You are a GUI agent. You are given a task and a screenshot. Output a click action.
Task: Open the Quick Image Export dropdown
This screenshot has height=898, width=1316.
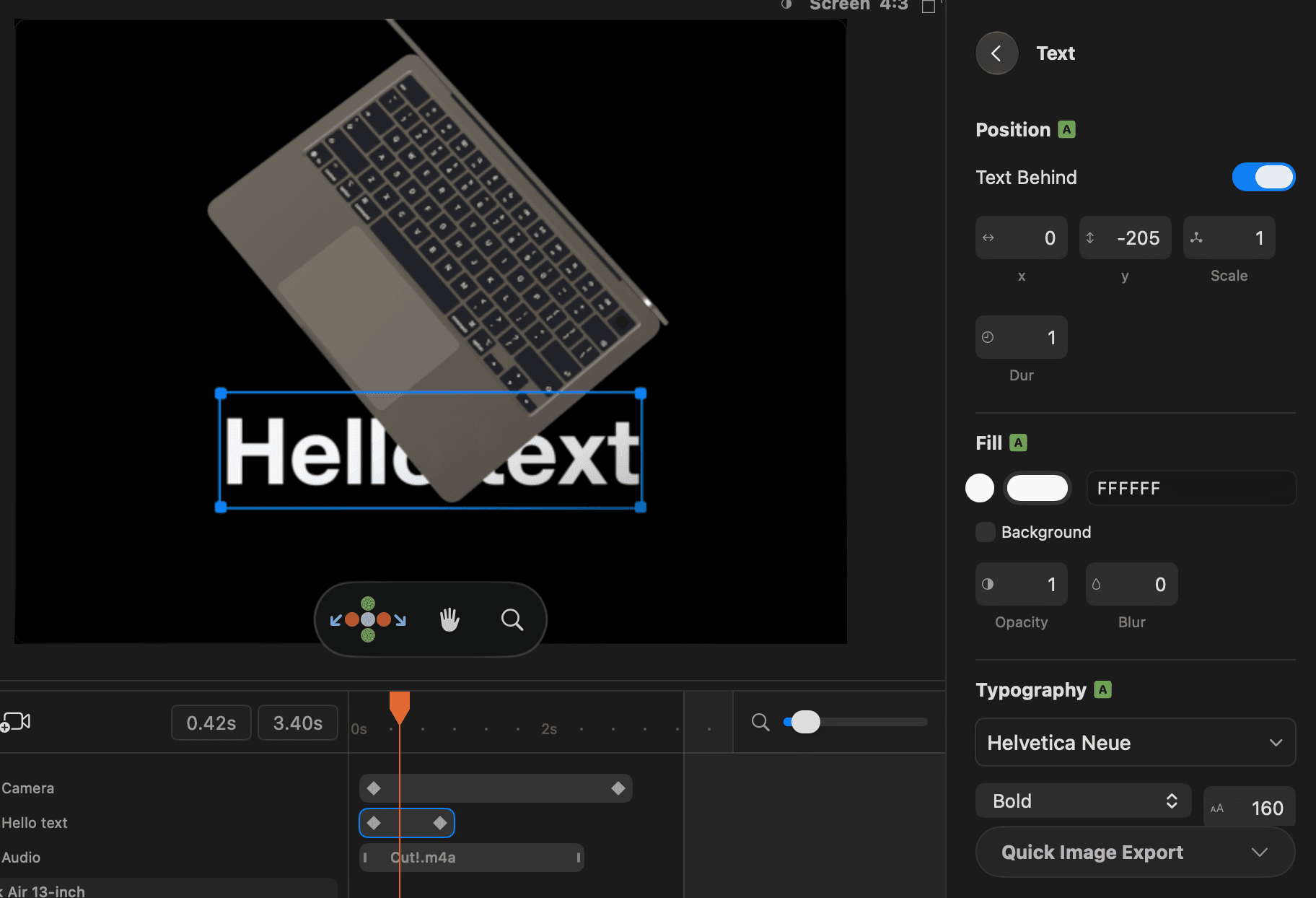pos(1135,852)
